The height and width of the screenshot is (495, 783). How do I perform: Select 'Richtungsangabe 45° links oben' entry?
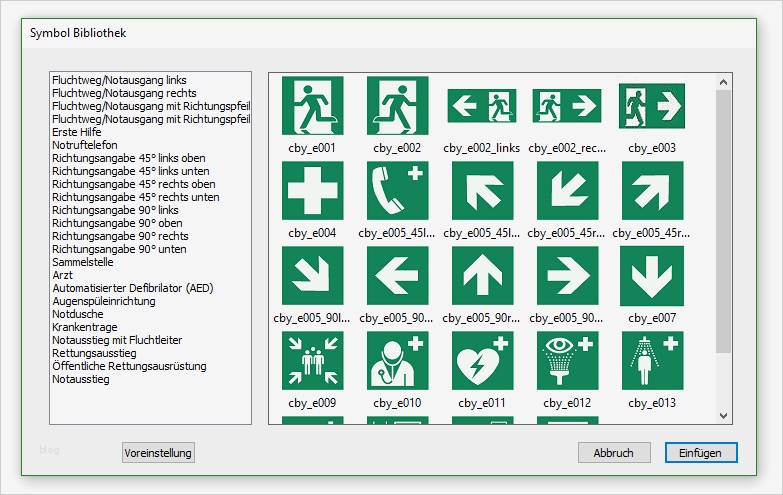pyautogui.click(x=129, y=158)
